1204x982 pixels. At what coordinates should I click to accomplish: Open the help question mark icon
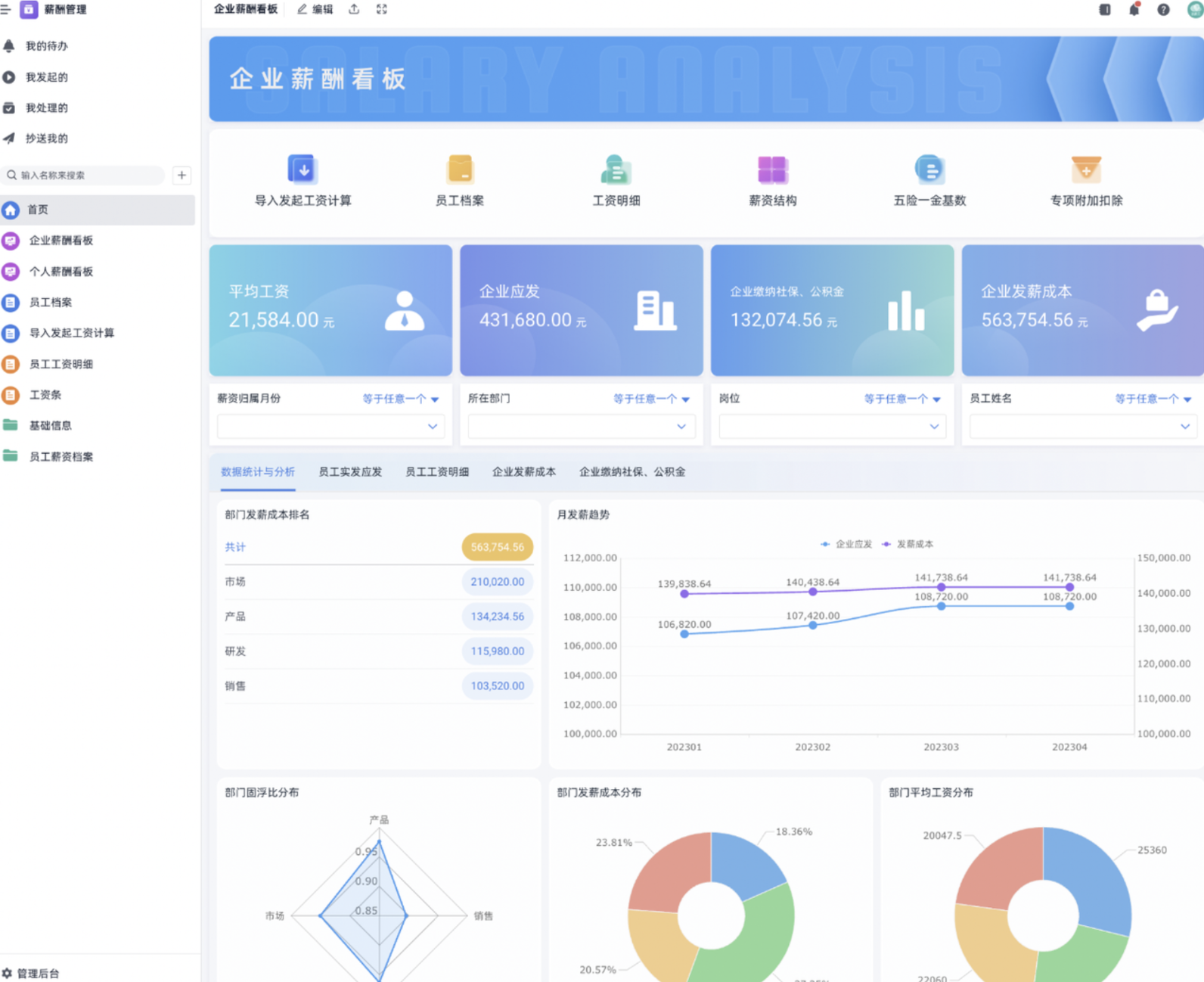1164,10
